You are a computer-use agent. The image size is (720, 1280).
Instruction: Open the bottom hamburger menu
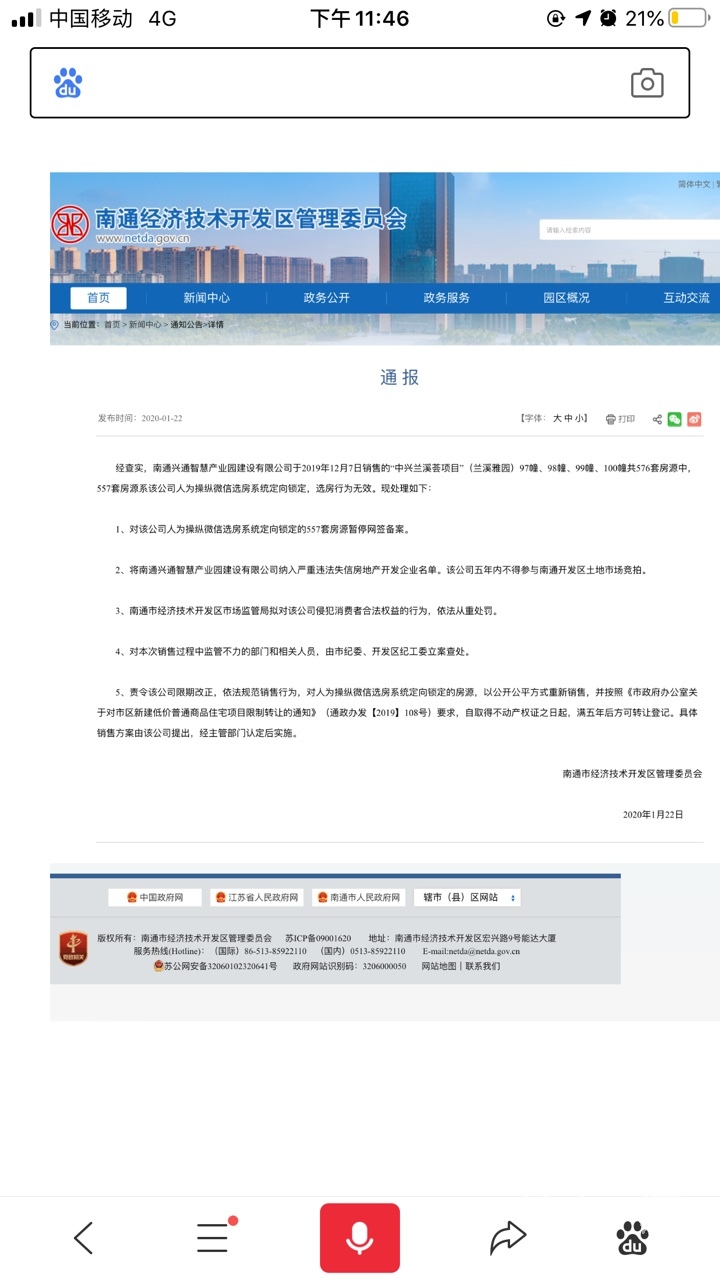212,1238
